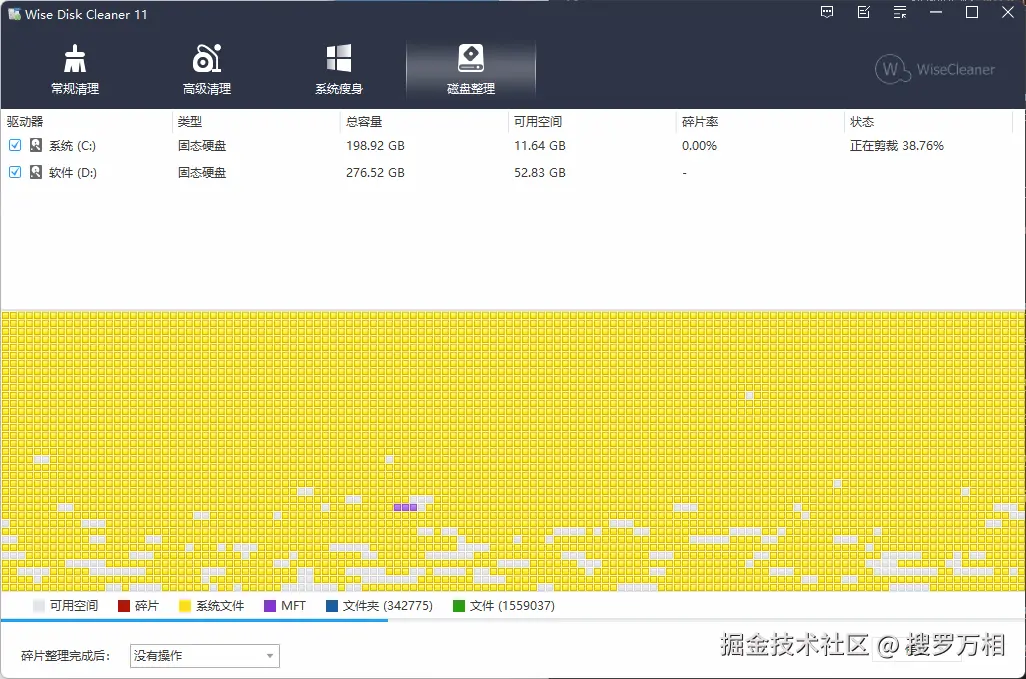
Task: Click the disk icon beside 软件 (D:)
Action: click(36, 172)
